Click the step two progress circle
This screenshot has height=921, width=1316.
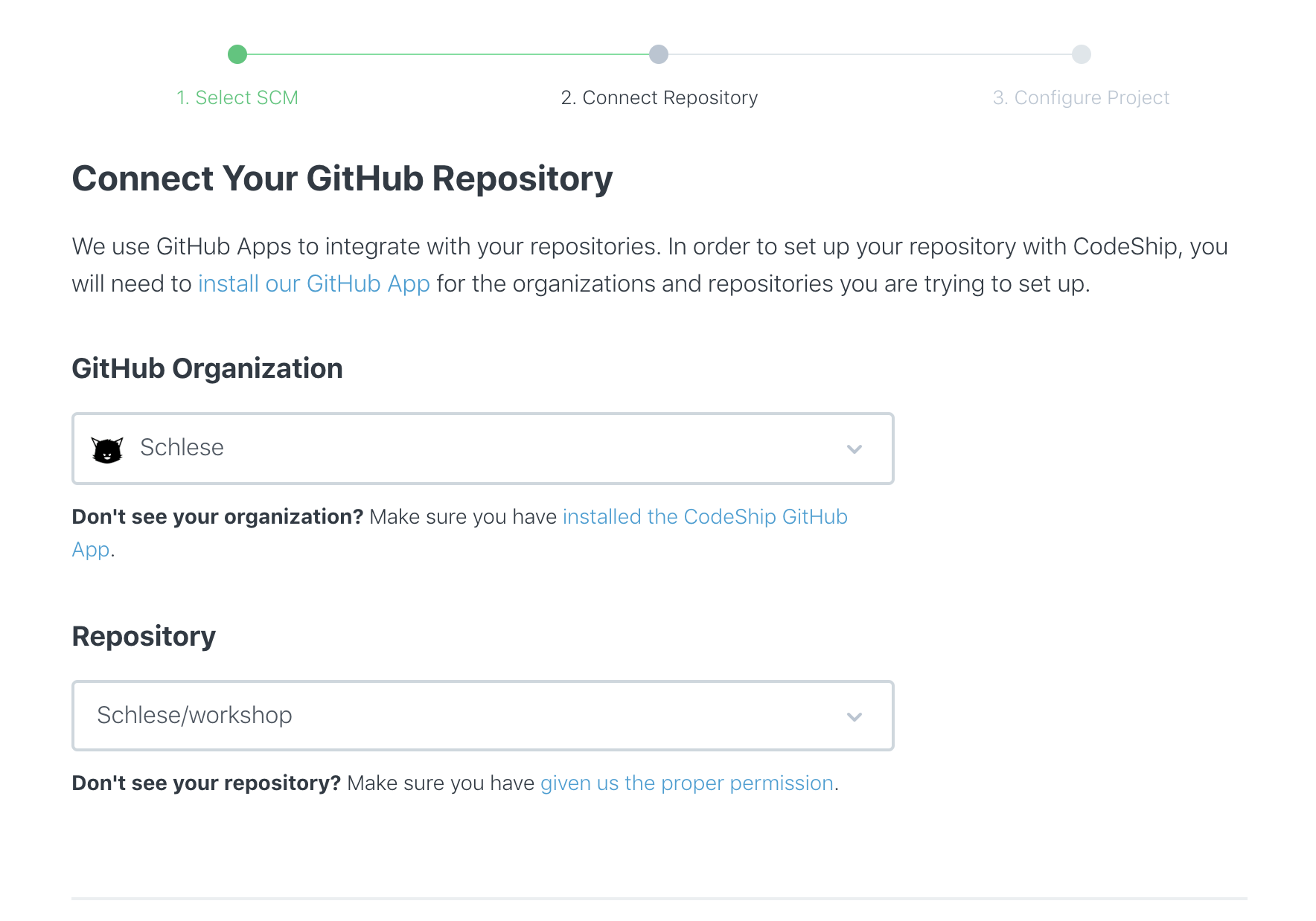(x=659, y=54)
